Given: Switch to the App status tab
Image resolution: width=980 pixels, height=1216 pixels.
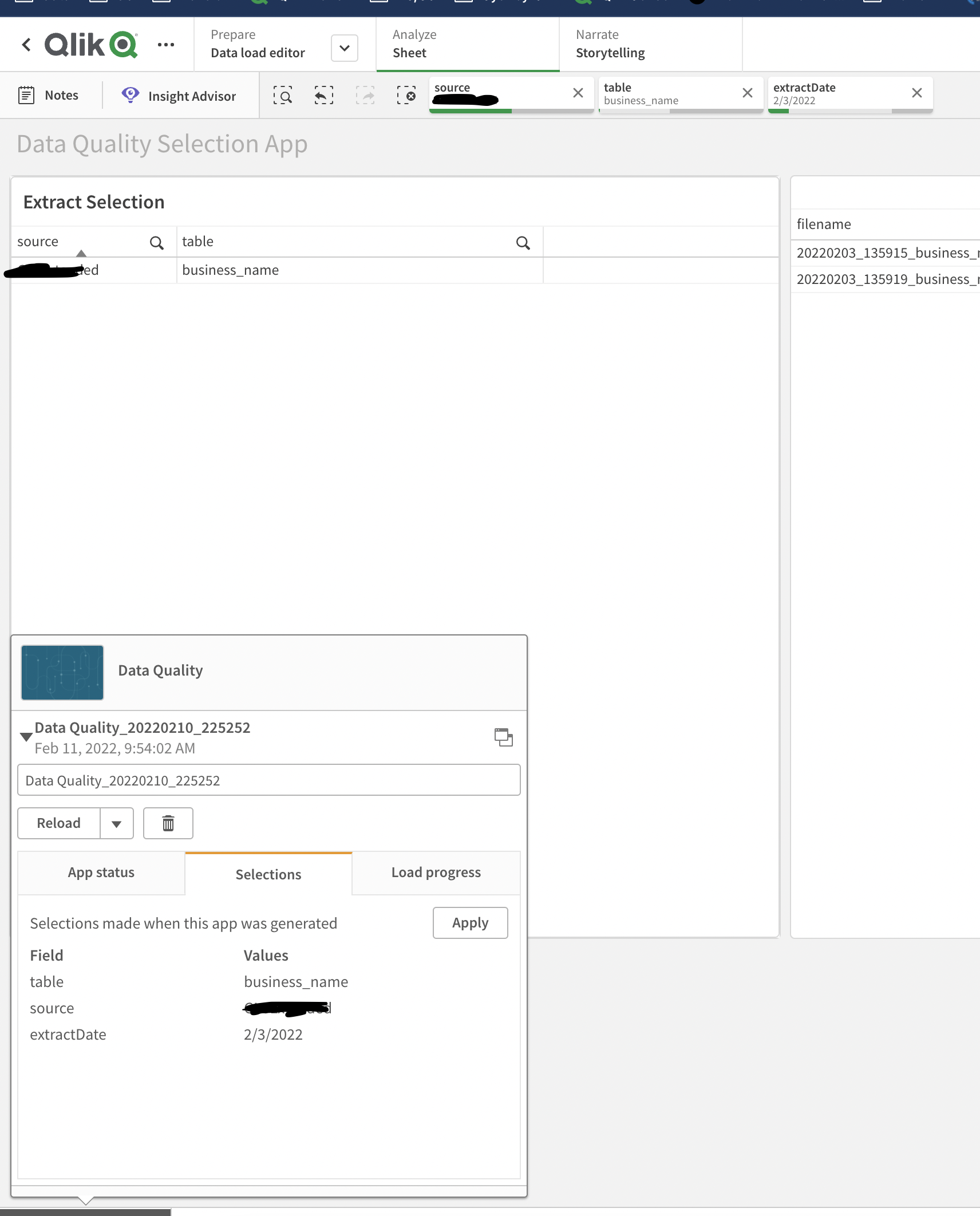Looking at the screenshot, I should pos(101,872).
